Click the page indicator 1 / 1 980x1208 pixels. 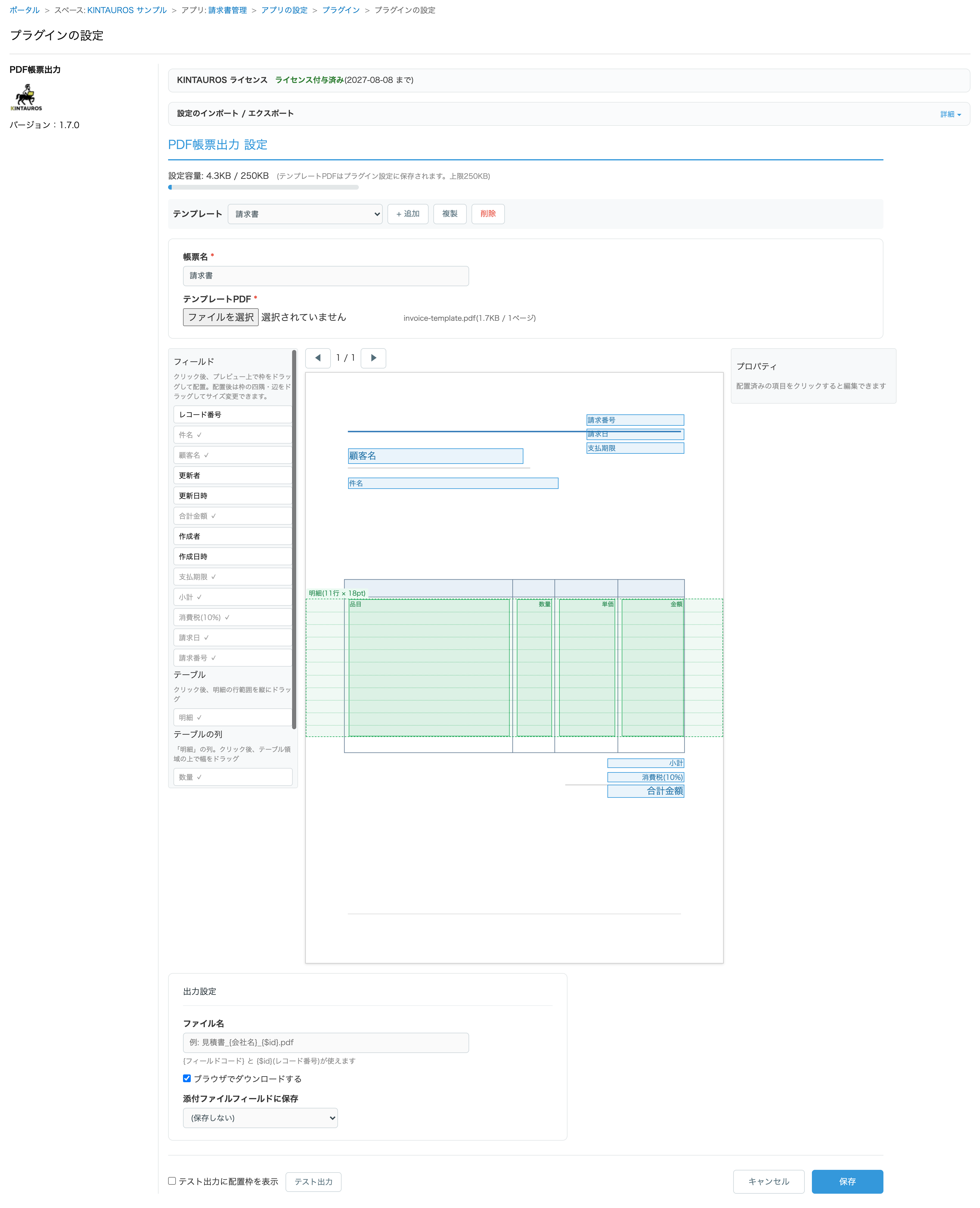tap(345, 358)
